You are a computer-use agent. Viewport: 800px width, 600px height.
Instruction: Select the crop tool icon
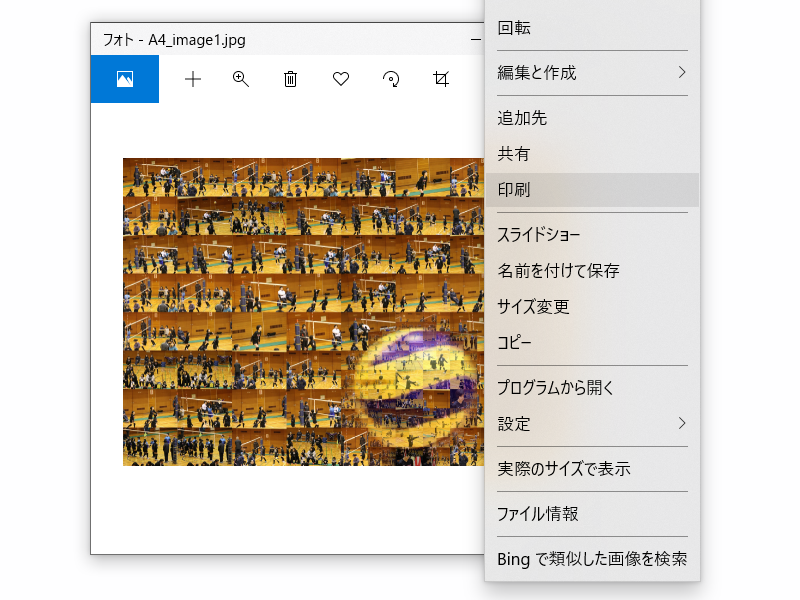pyautogui.click(x=441, y=79)
